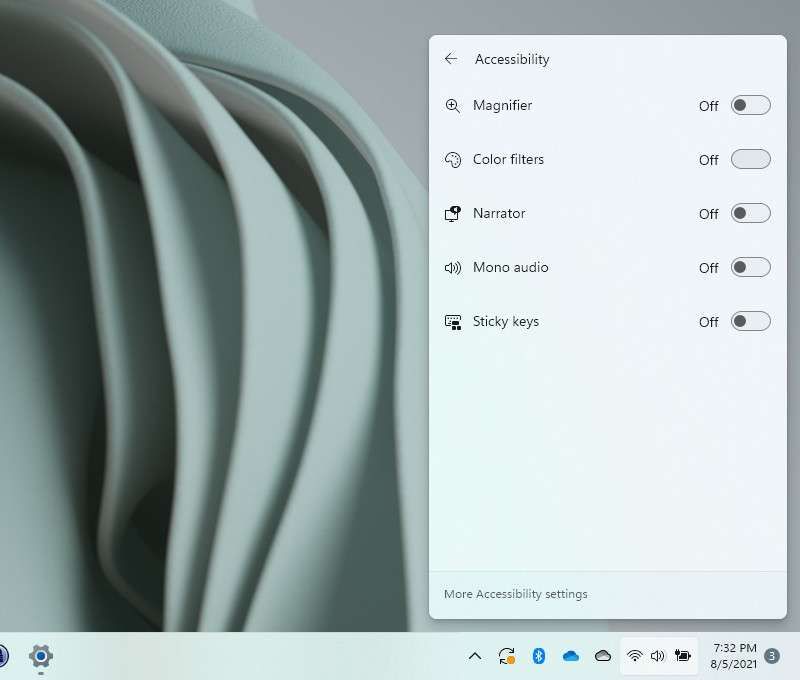Expand hidden tray icons with the chevron
This screenshot has width=800, height=680.
[475, 656]
